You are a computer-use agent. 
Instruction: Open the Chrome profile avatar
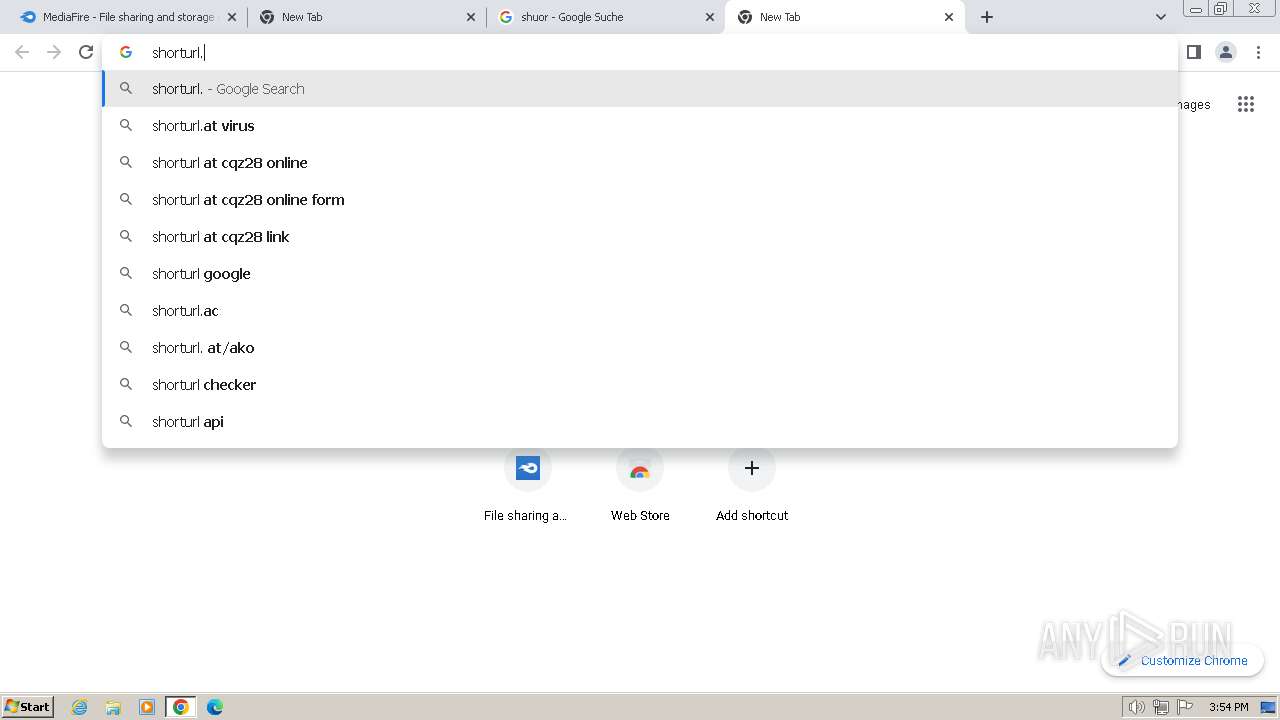[x=1225, y=52]
